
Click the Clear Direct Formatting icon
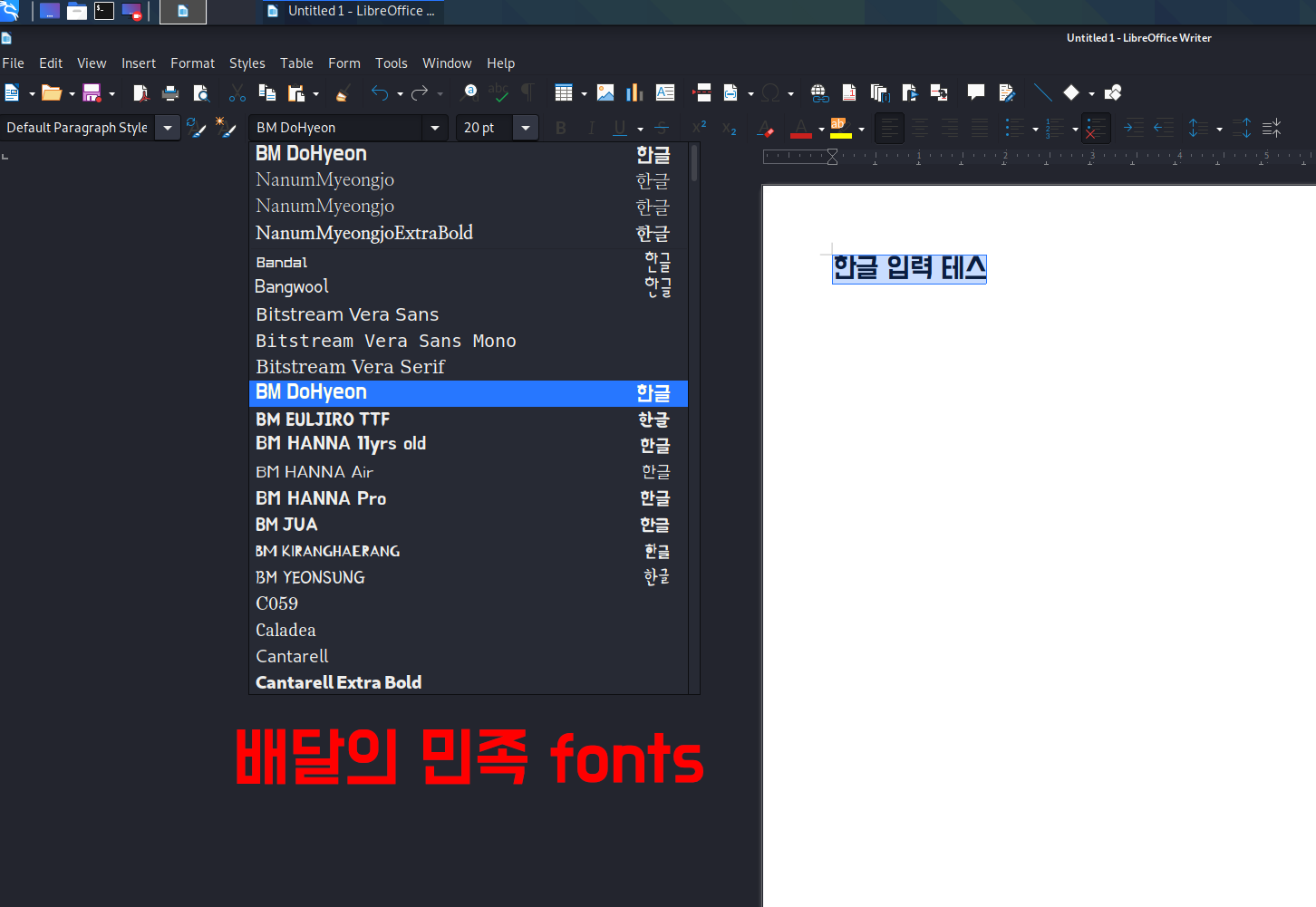tap(765, 129)
